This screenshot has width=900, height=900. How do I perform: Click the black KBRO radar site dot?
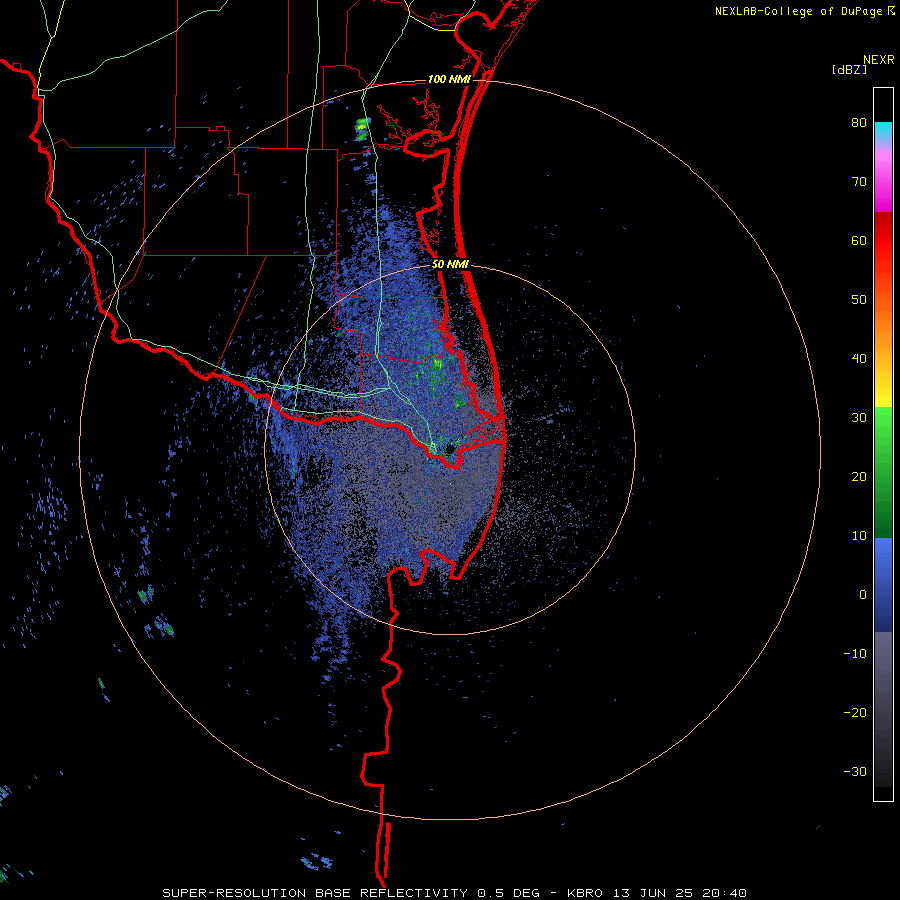(x=450, y=449)
